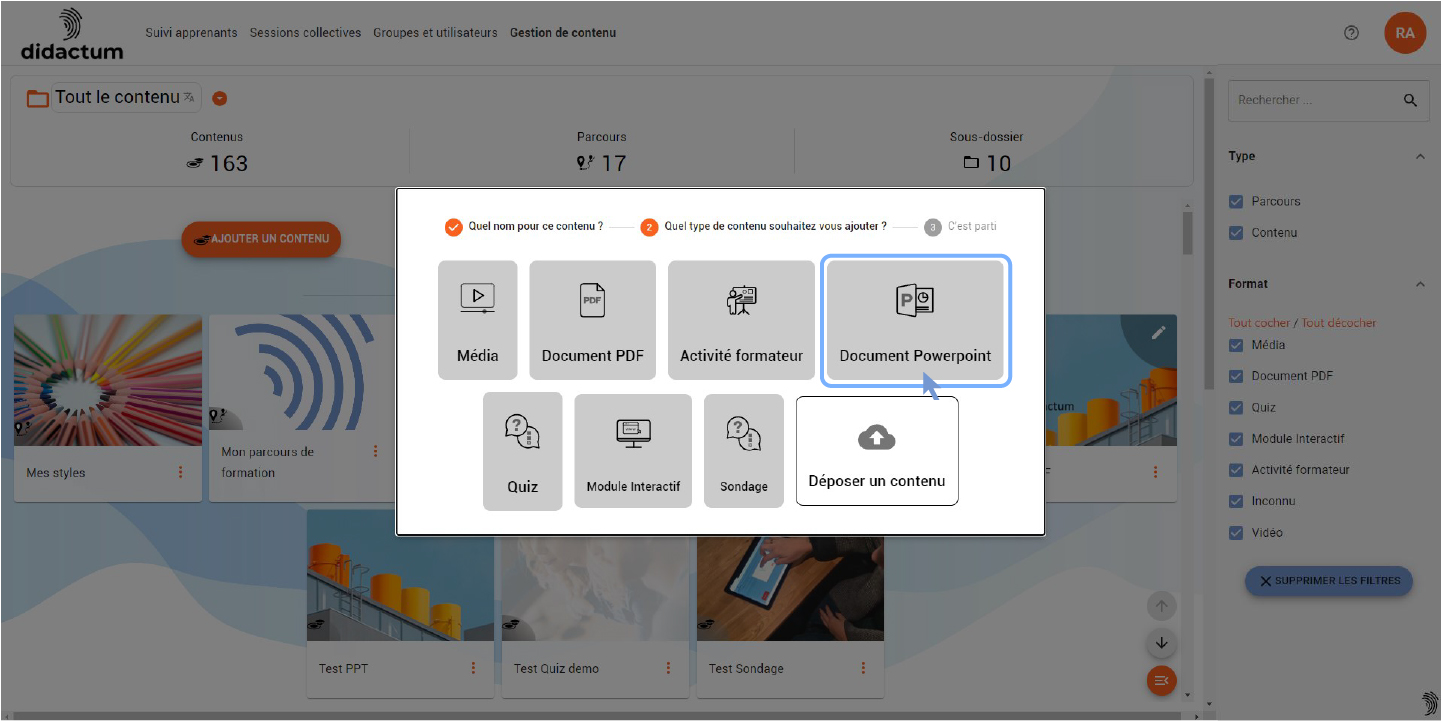Click Supprimer les filtres button
This screenshot has width=1442, height=721.
tap(1329, 581)
